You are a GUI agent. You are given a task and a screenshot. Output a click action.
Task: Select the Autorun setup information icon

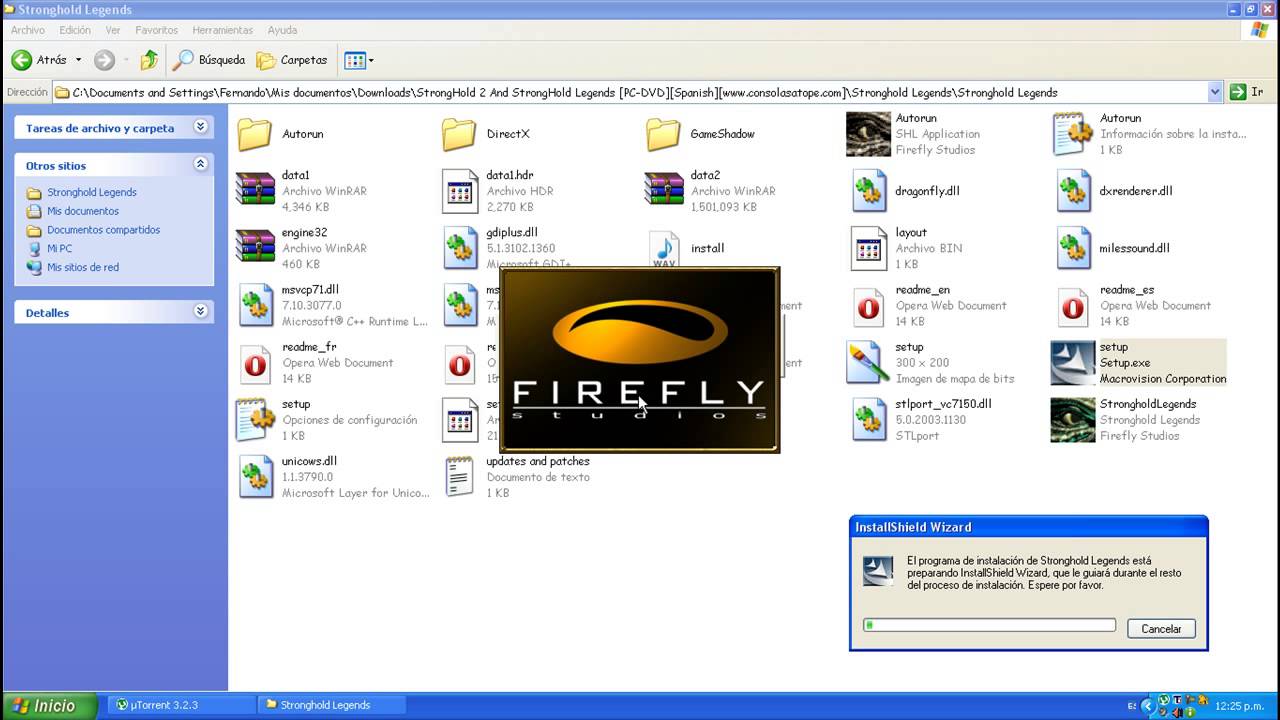tap(1072, 134)
